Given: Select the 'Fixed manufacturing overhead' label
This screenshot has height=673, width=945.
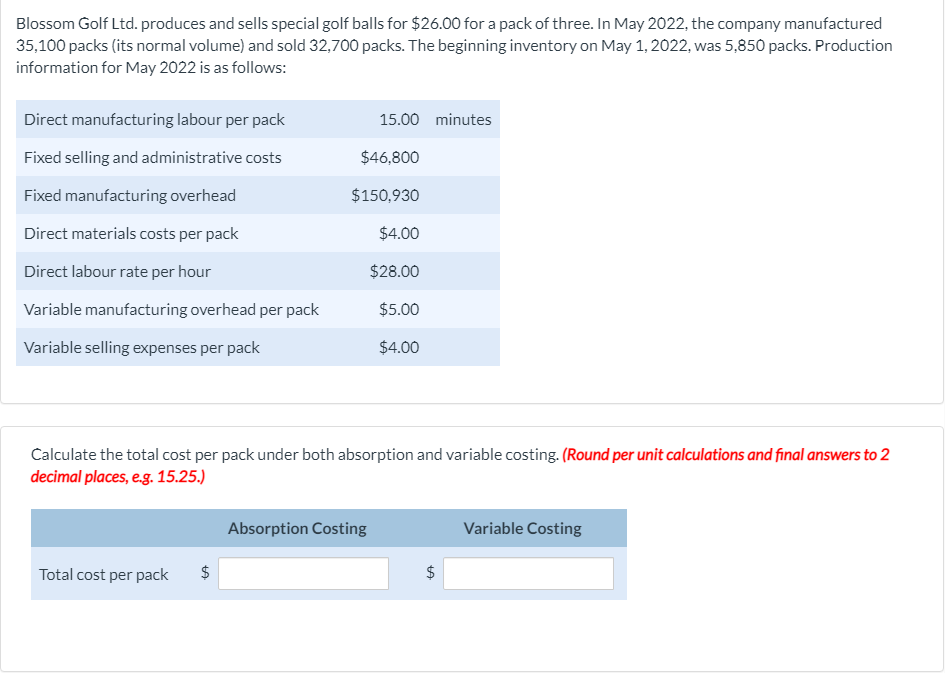Looking at the screenshot, I should [x=130, y=195].
